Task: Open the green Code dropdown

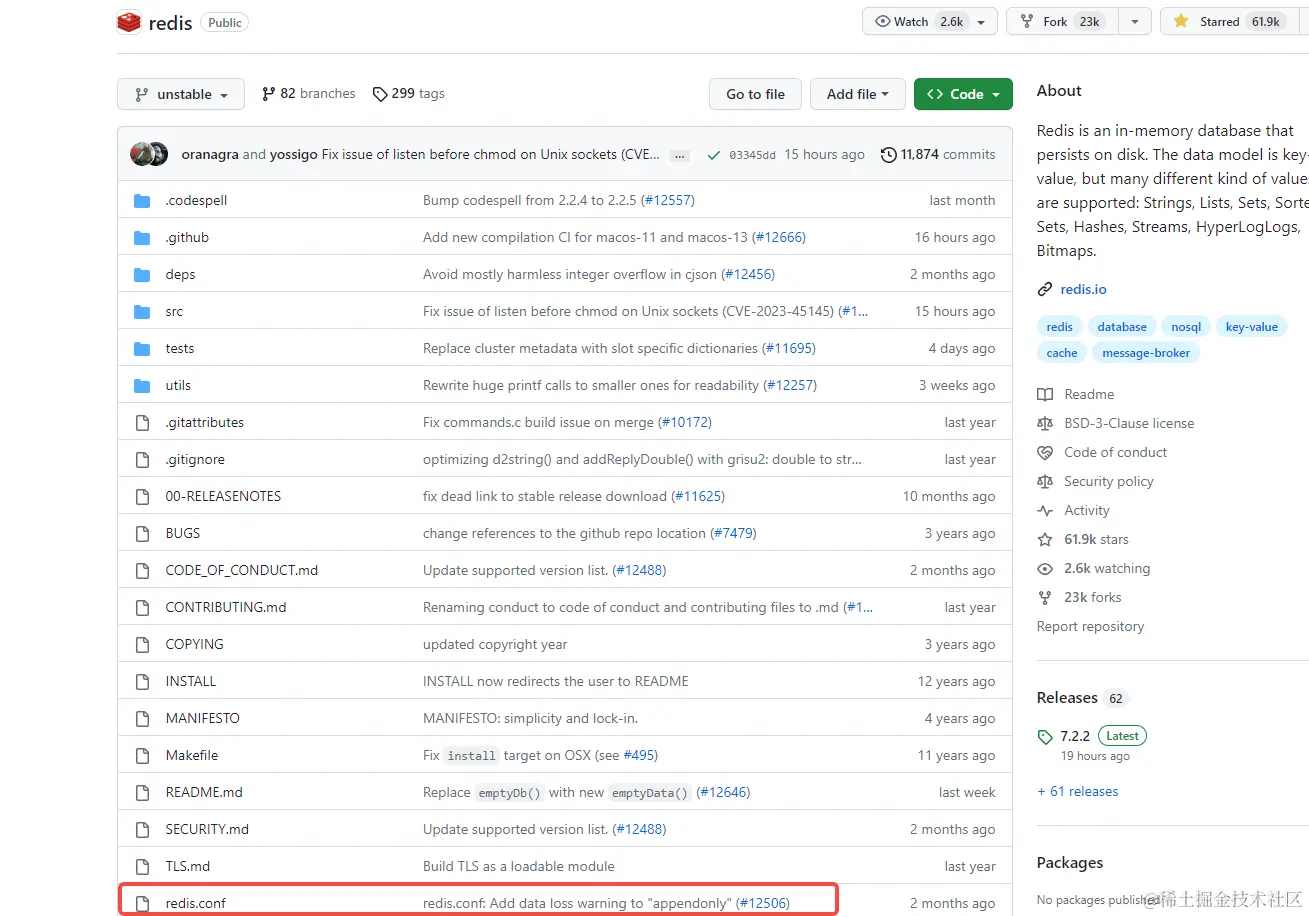Action: [963, 94]
